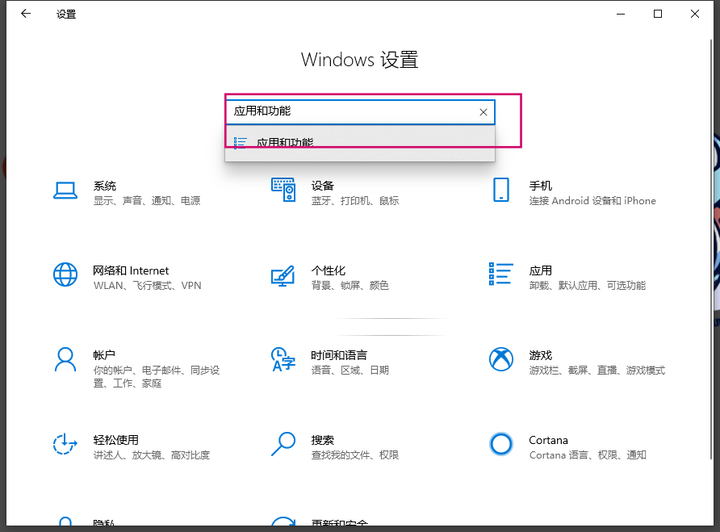Image resolution: width=720 pixels, height=532 pixels.
Task: Close the 设置 window
Action: (695, 14)
